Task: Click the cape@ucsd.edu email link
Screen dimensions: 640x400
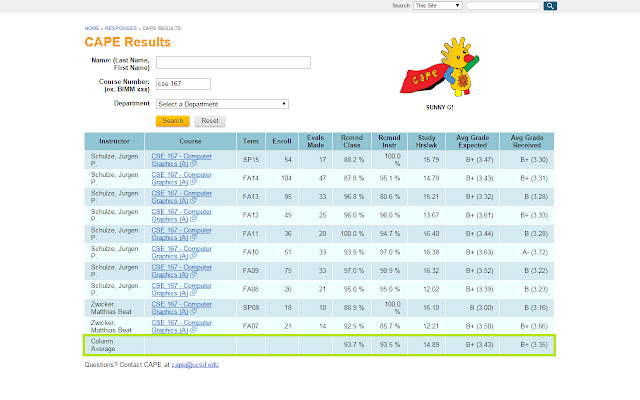Action: click(194, 366)
